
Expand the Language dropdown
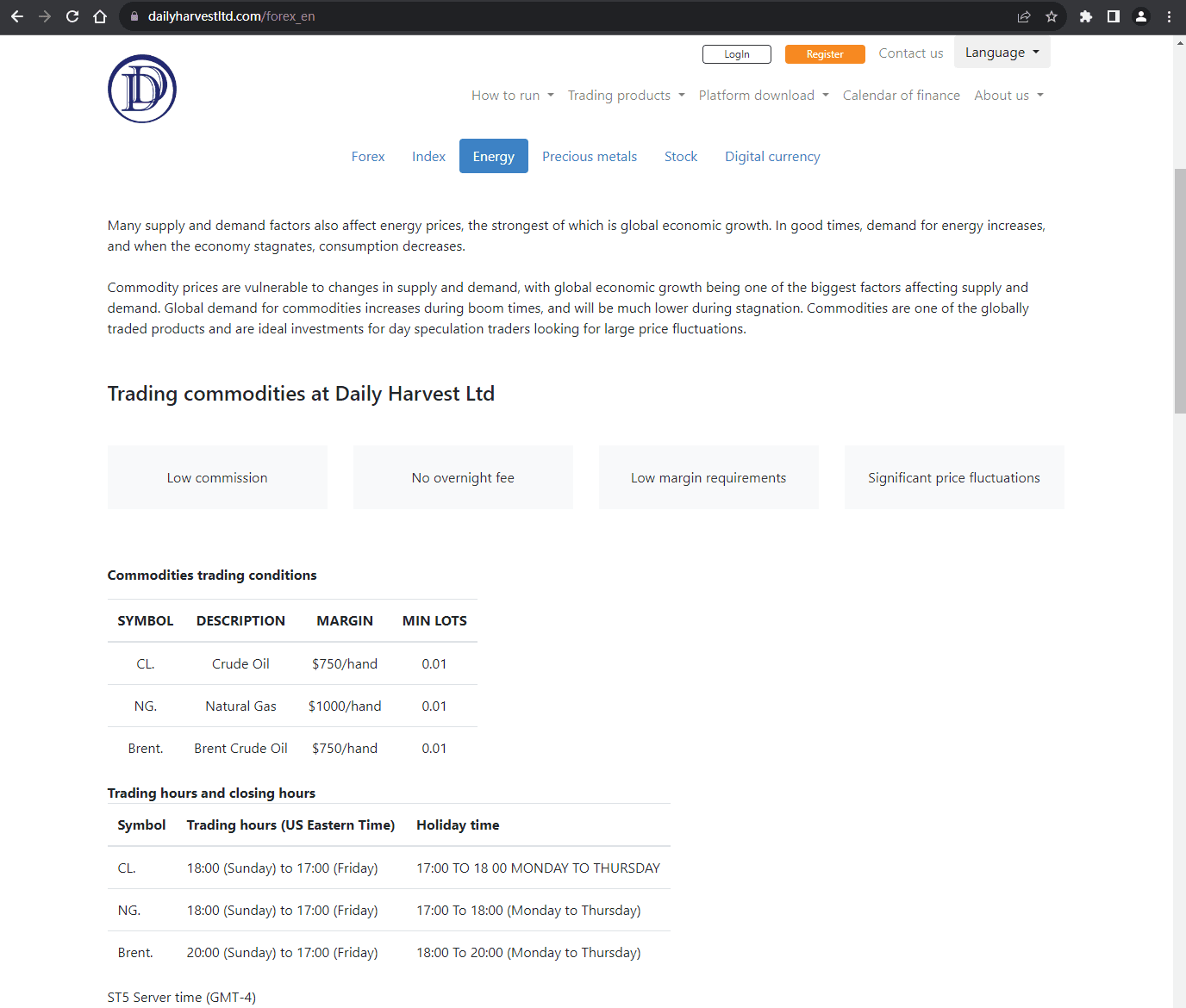1002,53
